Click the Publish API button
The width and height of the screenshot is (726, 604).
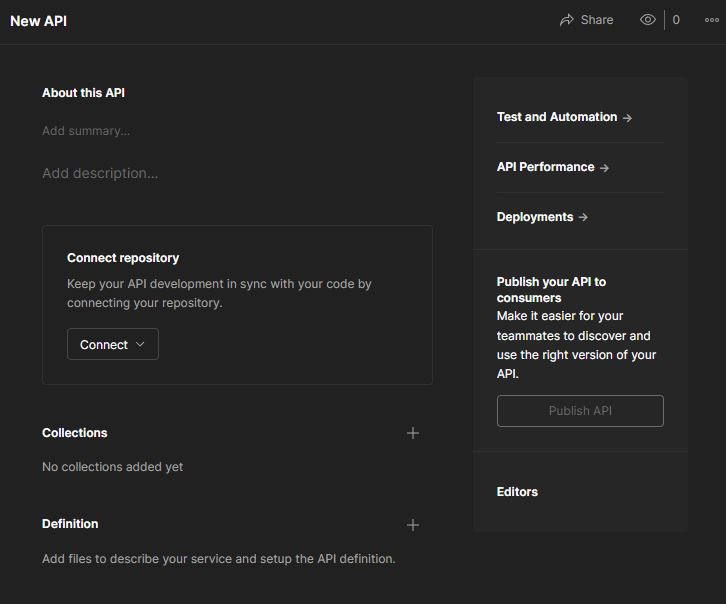tap(580, 411)
